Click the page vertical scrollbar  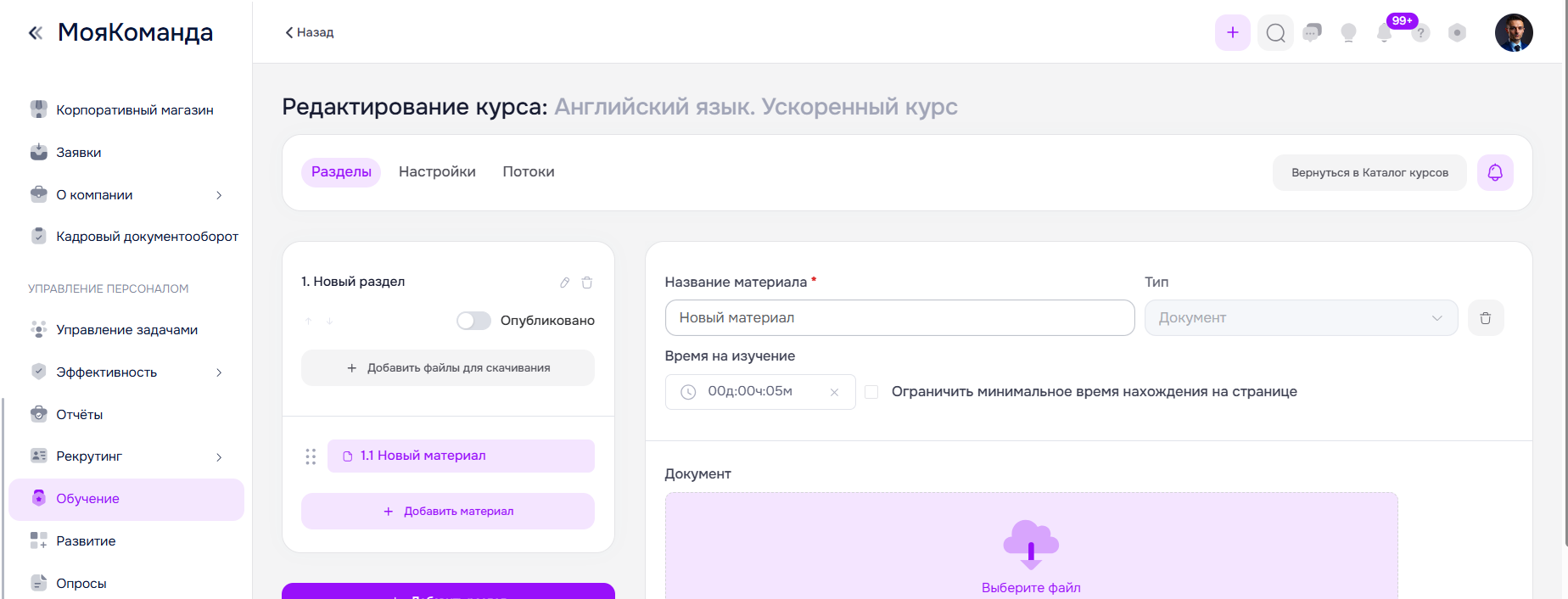(x=1564, y=272)
